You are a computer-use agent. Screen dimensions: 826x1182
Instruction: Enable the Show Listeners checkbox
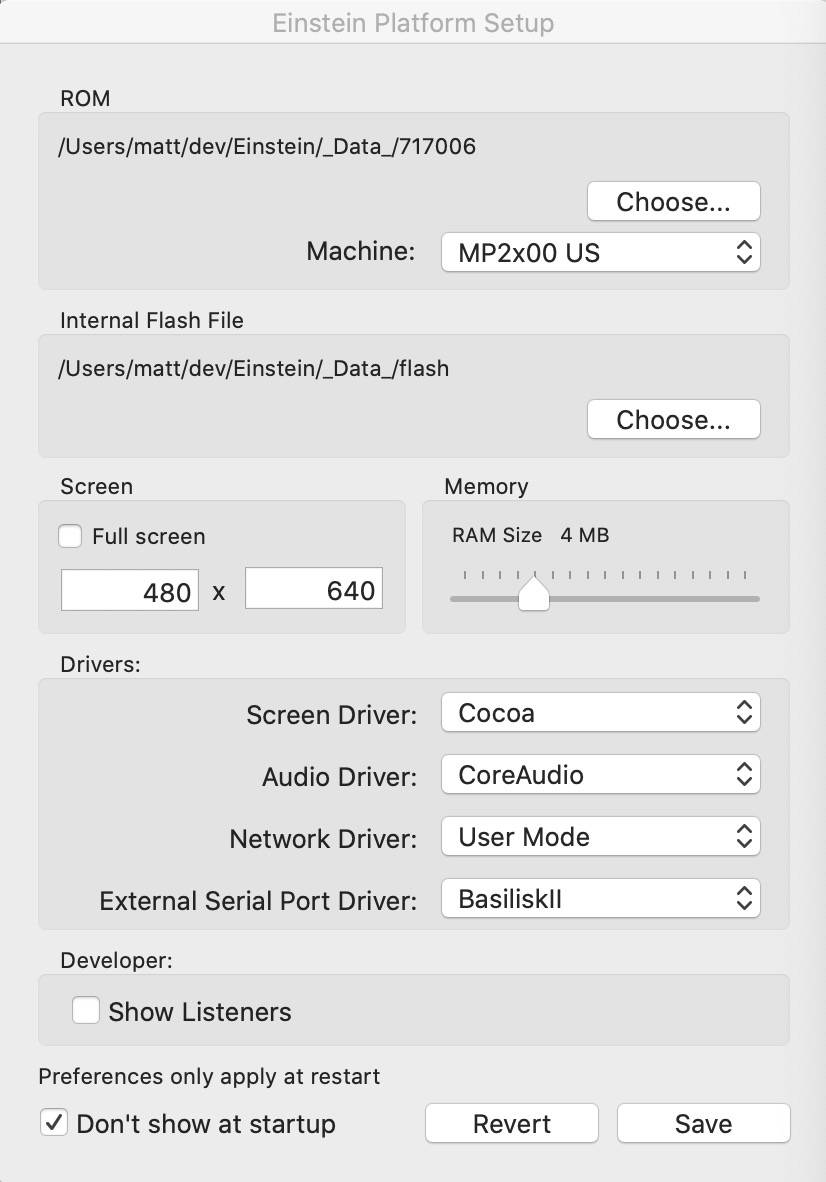coord(86,1011)
